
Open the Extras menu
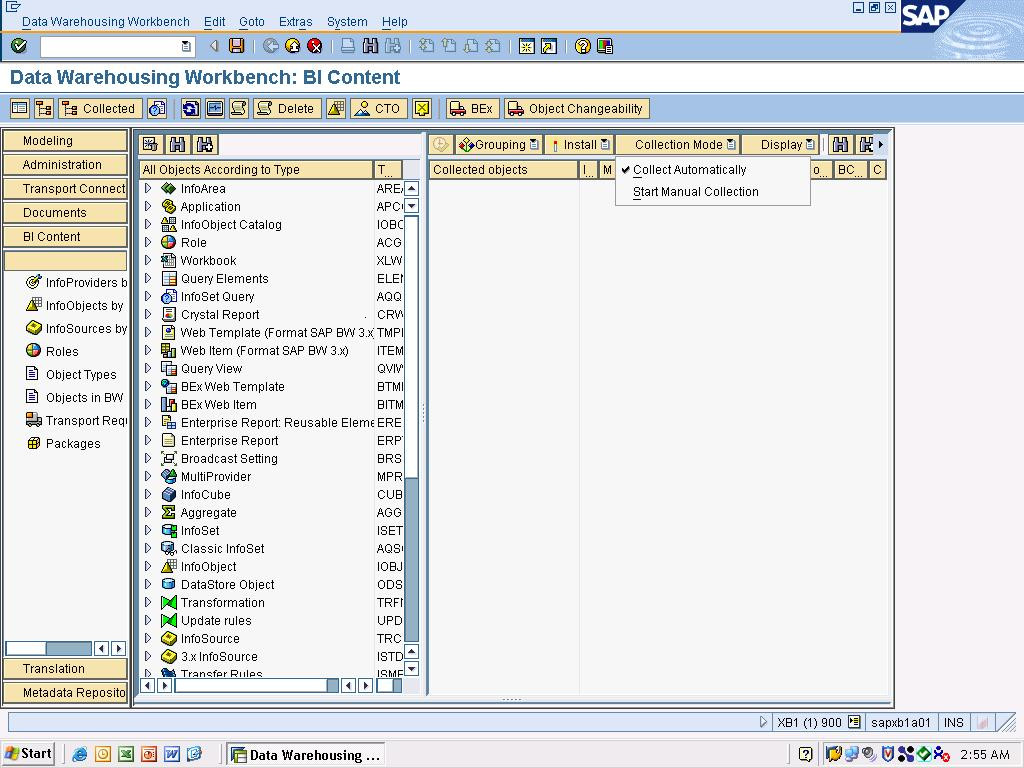[295, 22]
